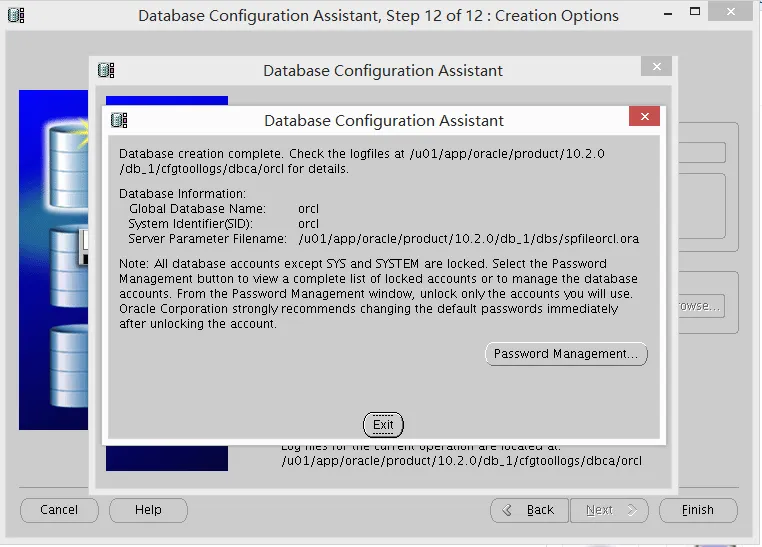Click the Global Database Name value orcl

[308, 209]
